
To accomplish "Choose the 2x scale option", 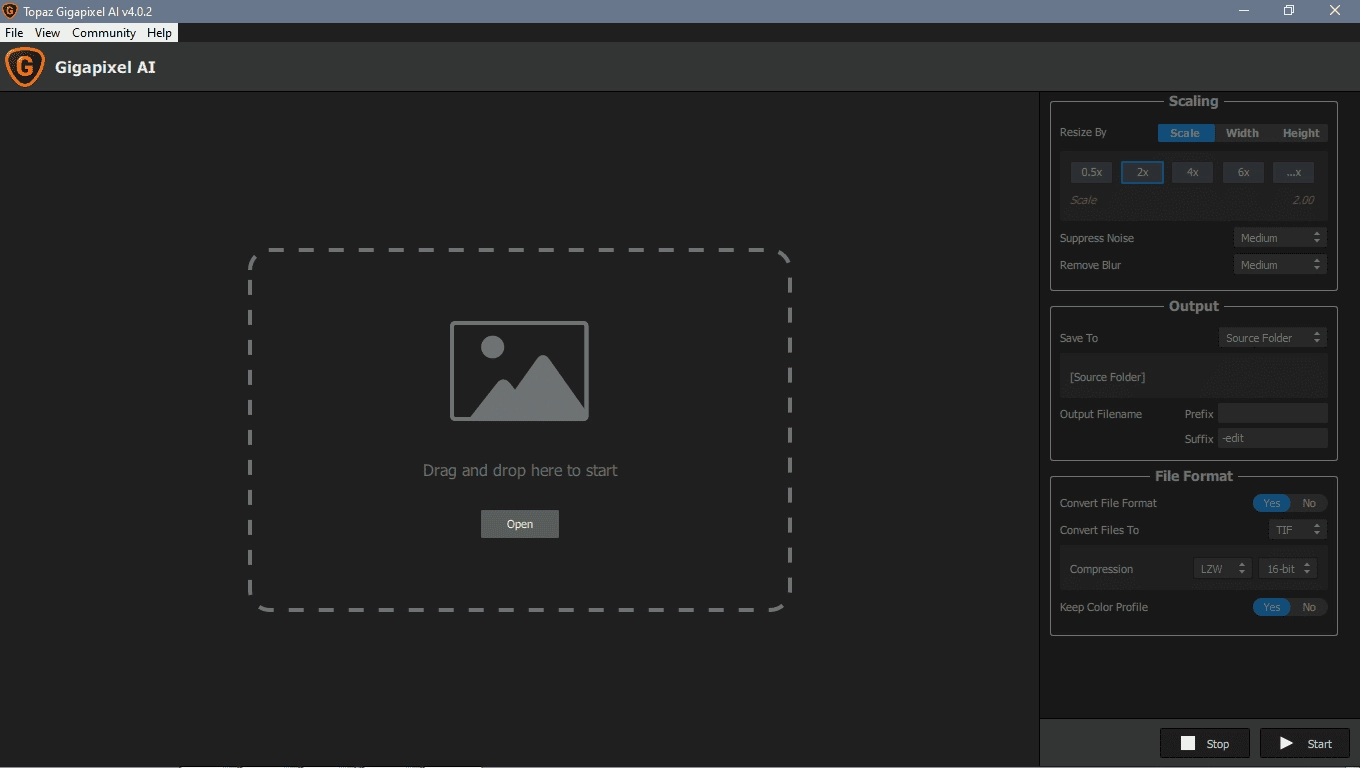I will 1142,172.
